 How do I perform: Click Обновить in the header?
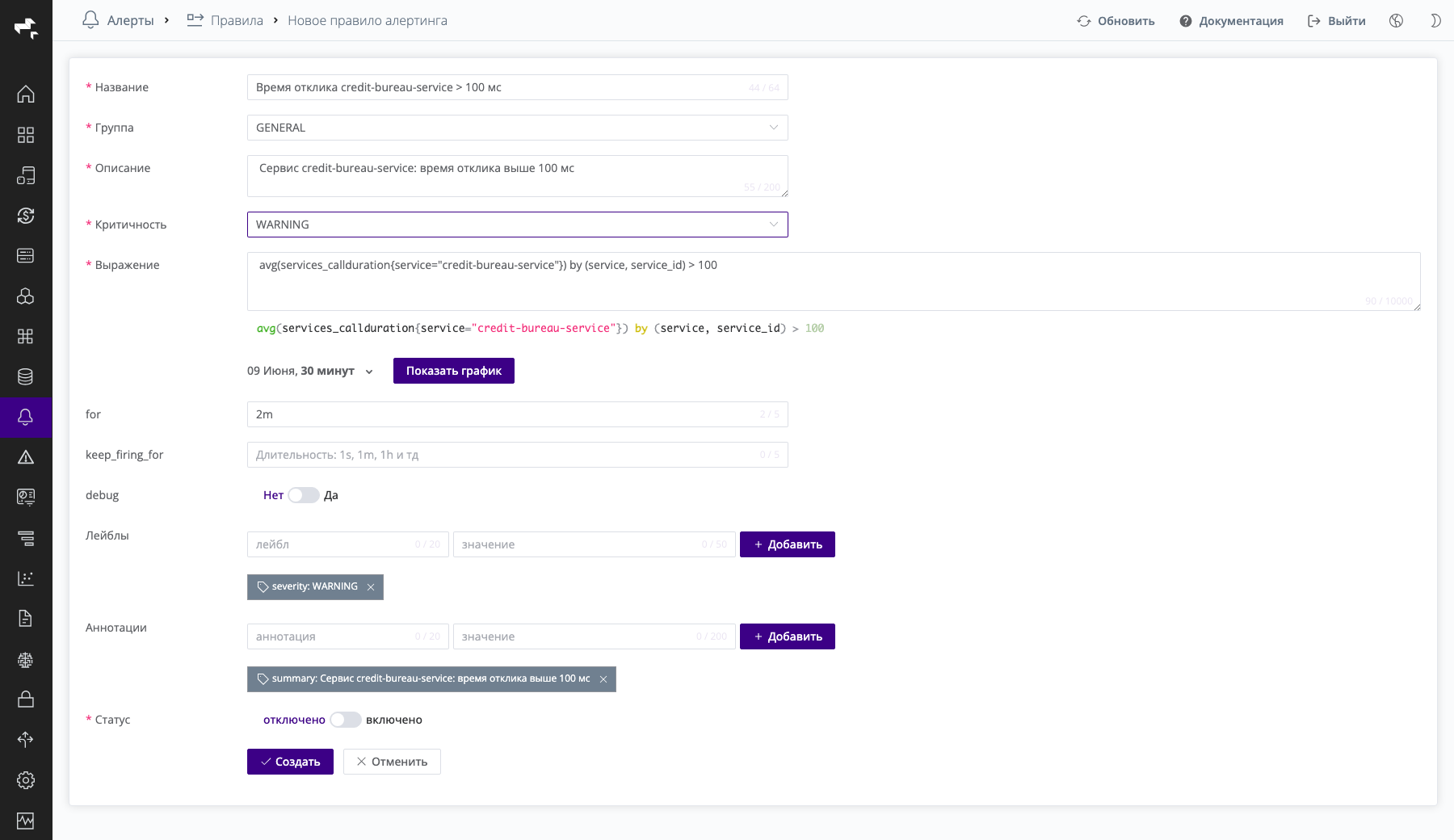(1116, 21)
